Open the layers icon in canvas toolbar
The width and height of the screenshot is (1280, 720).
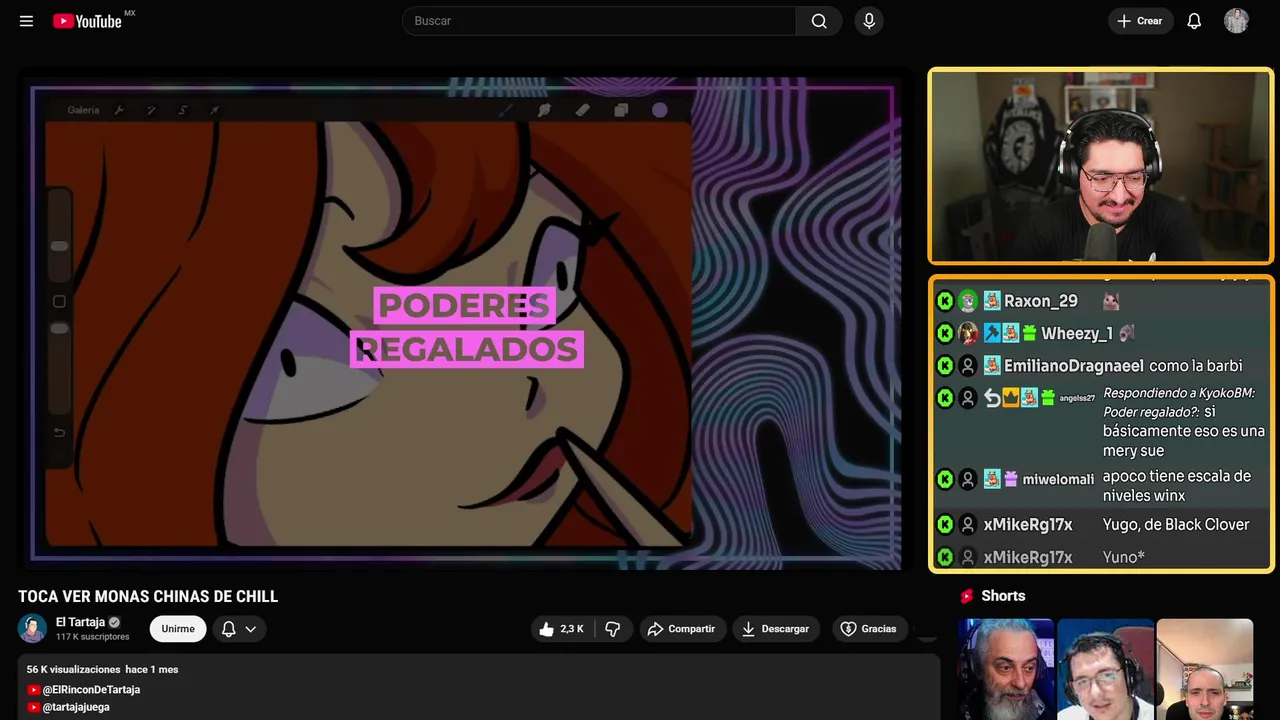[x=621, y=110]
